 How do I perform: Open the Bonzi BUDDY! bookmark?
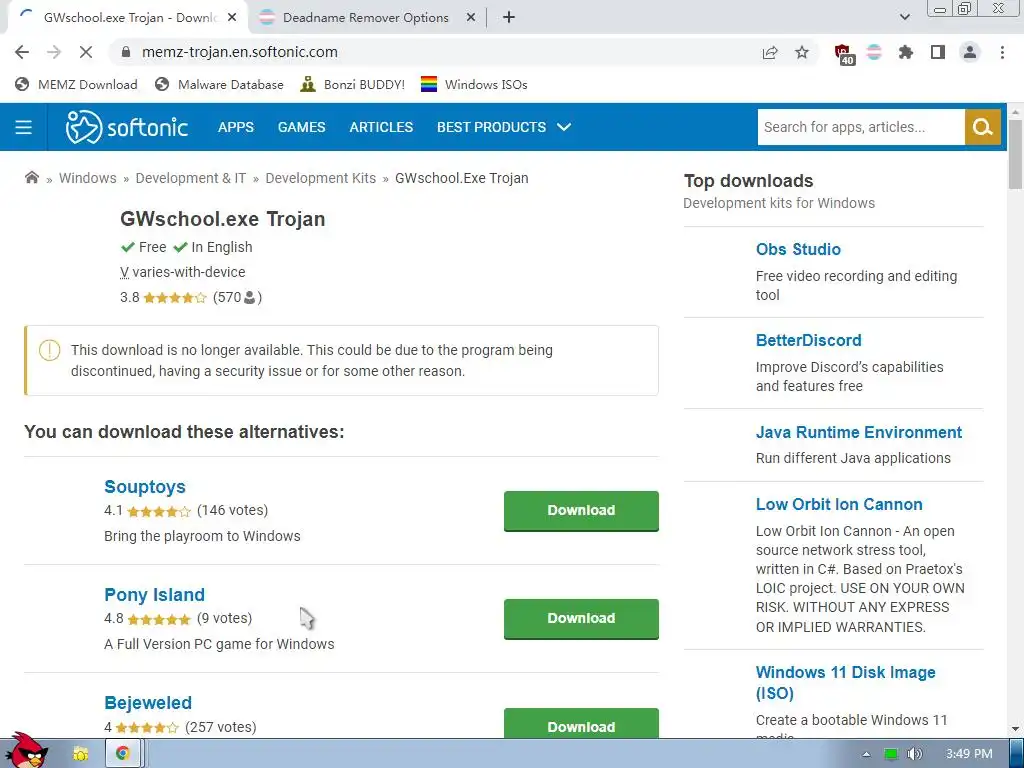(353, 84)
